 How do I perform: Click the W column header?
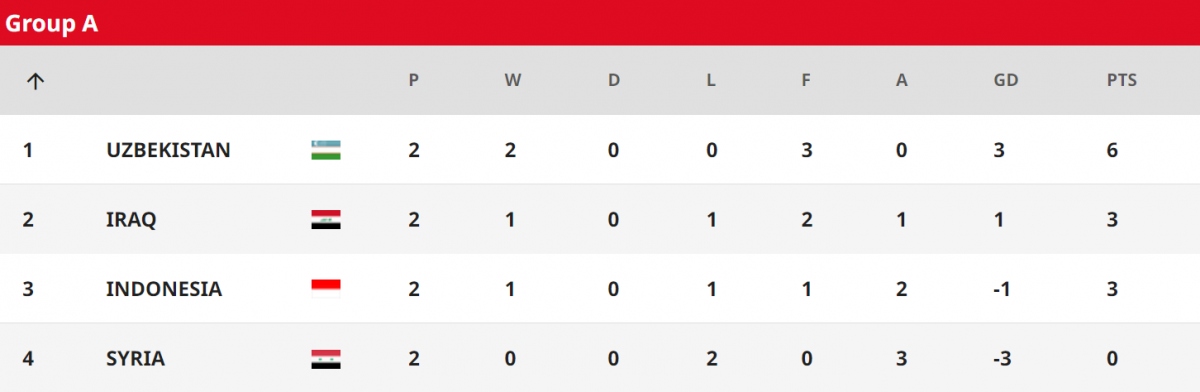click(513, 81)
